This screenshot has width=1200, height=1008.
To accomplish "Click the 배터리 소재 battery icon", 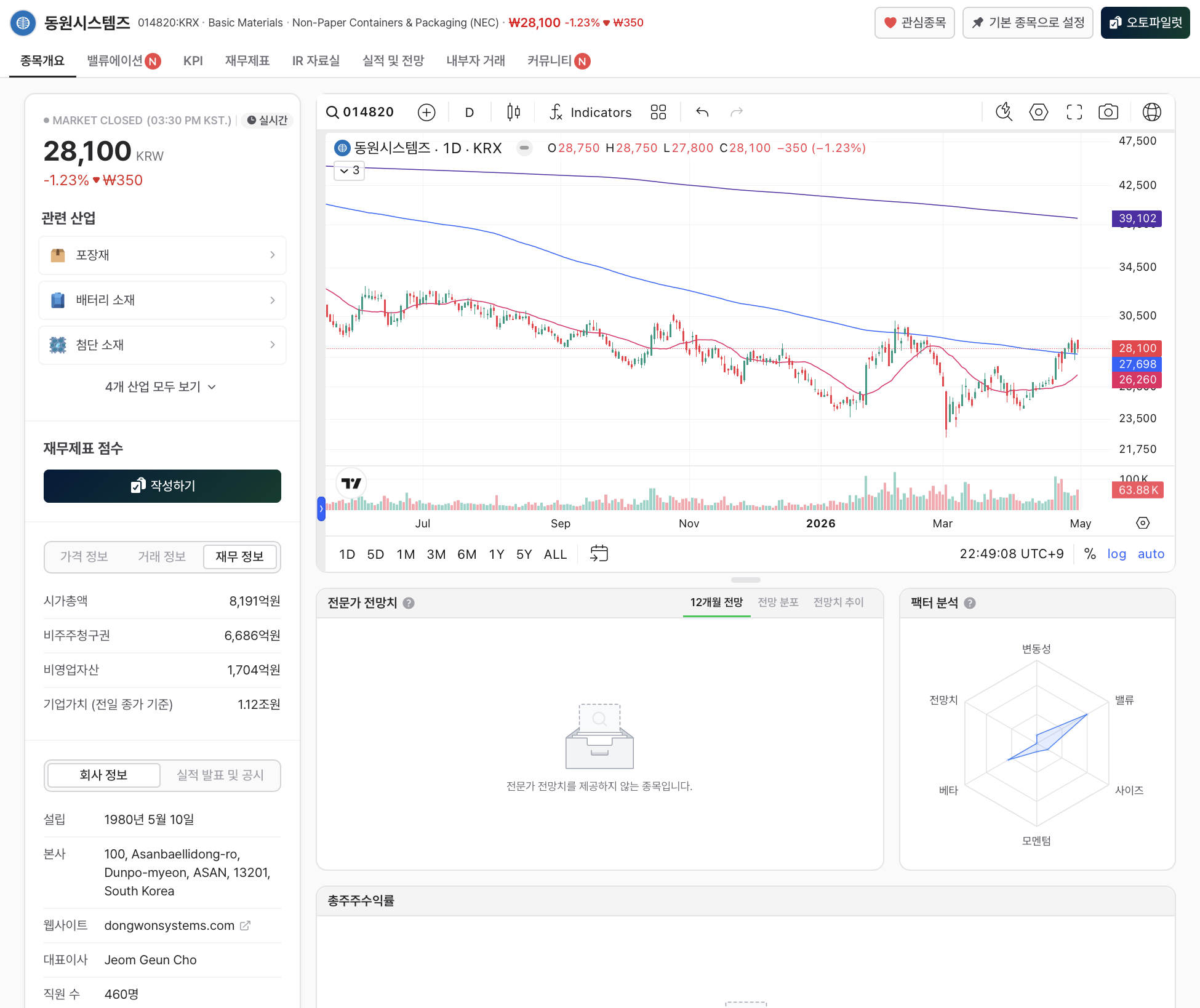I will point(58,300).
